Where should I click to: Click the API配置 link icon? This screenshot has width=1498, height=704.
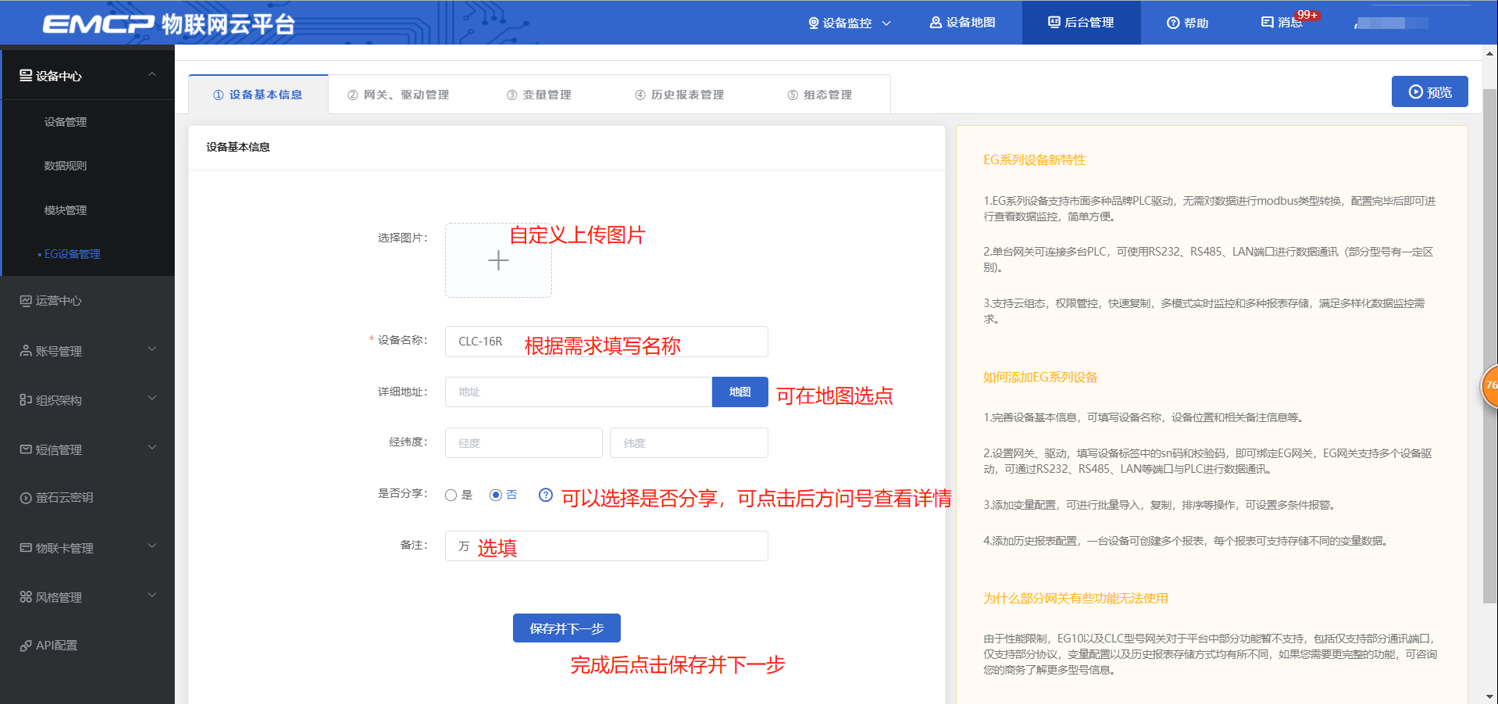26,646
